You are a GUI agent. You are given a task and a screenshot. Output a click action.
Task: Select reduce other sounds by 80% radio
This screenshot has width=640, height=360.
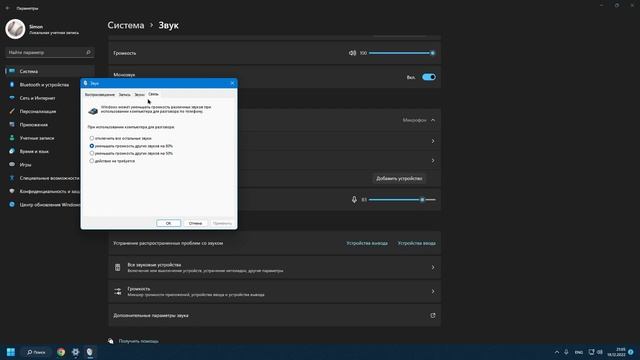point(92,146)
